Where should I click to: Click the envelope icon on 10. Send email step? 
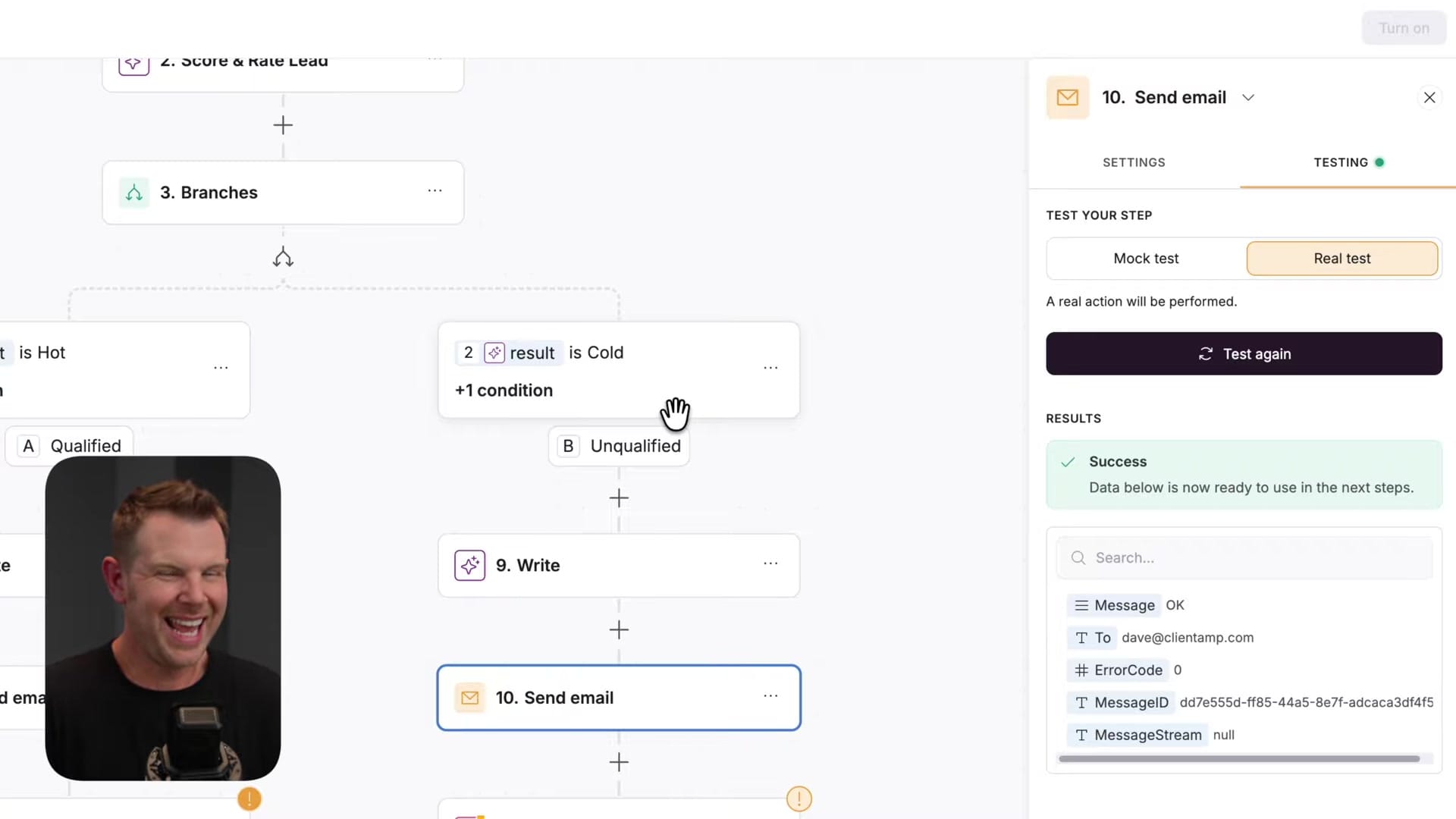tap(469, 698)
